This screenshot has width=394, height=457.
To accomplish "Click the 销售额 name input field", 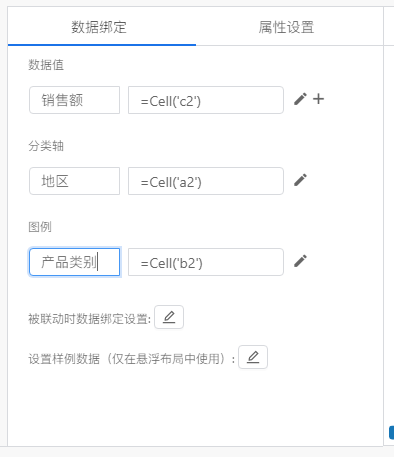I will (x=74, y=100).
